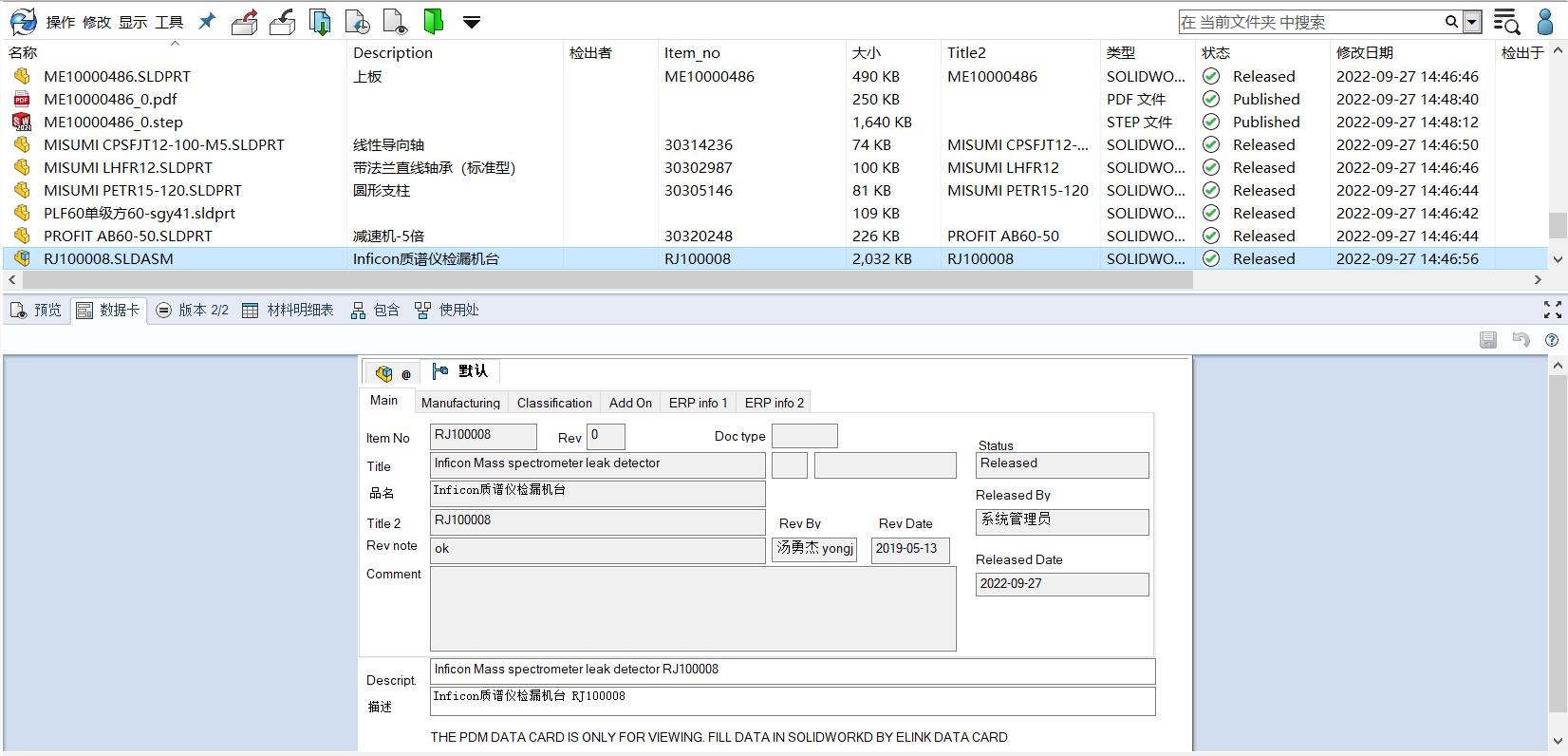The width and height of the screenshot is (1568, 756).
Task: Open the 修改 menu
Action: [x=97, y=22]
